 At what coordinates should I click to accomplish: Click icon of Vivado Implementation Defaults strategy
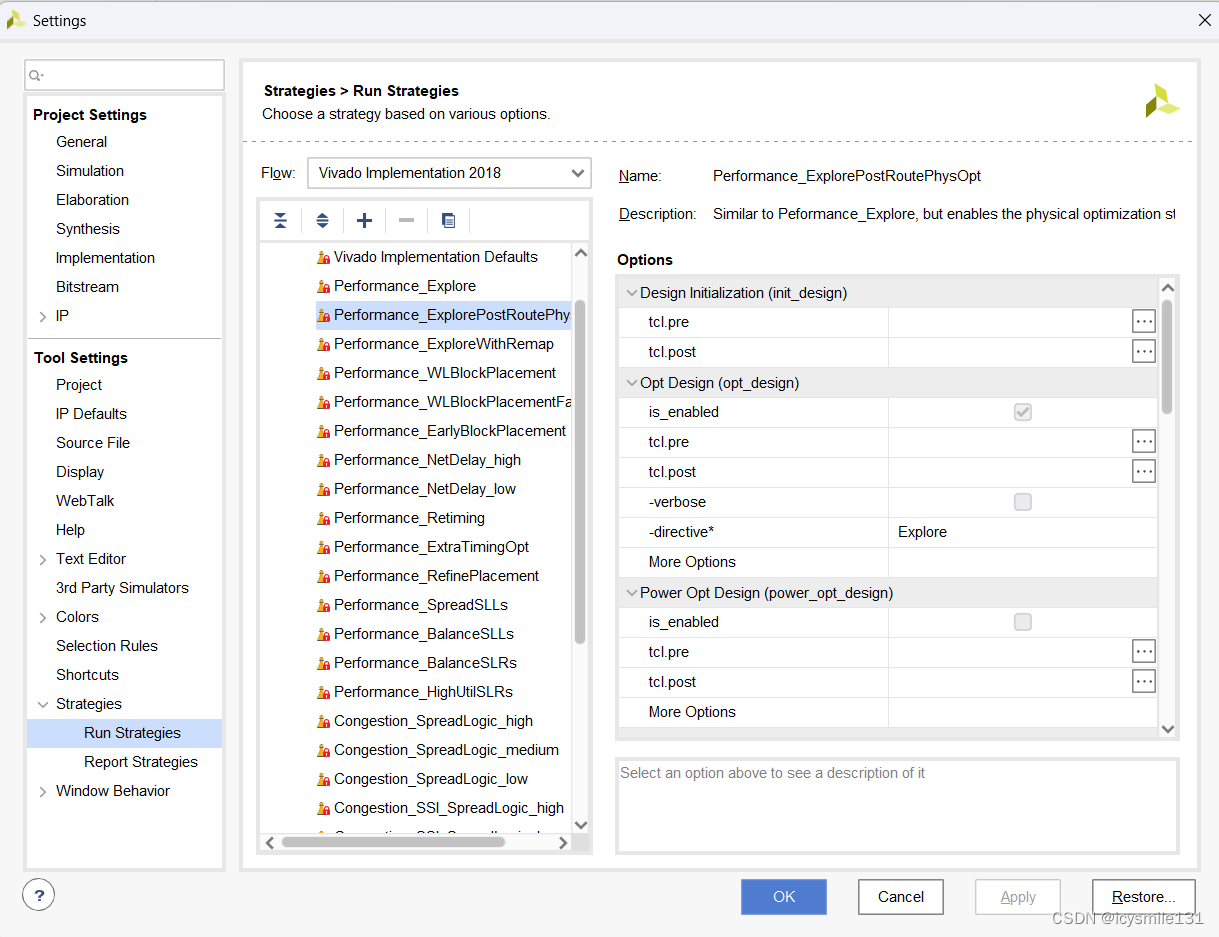point(323,257)
